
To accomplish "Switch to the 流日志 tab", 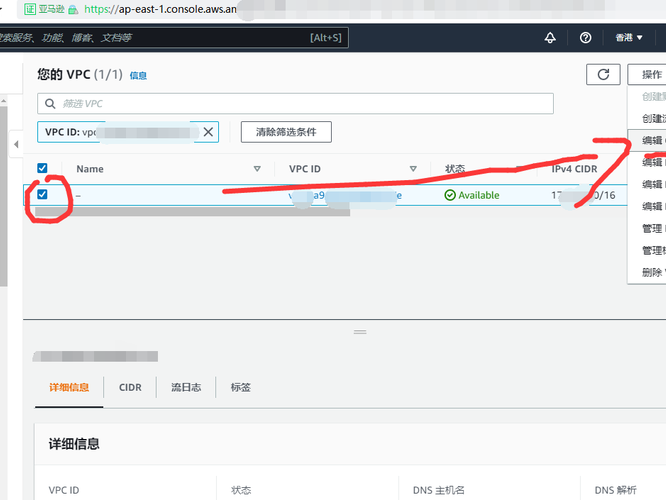I will coord(186,387).
